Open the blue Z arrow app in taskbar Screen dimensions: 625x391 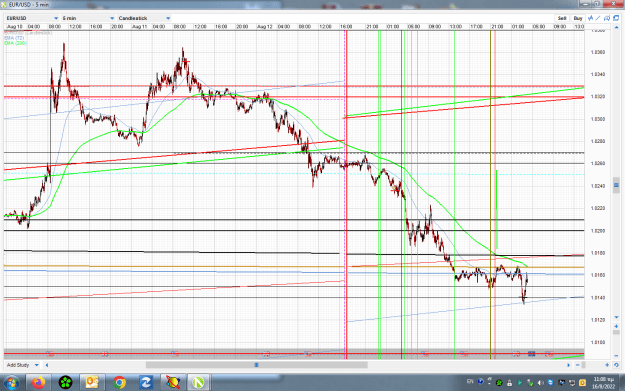pyautogui.click(x=145, y=383)
